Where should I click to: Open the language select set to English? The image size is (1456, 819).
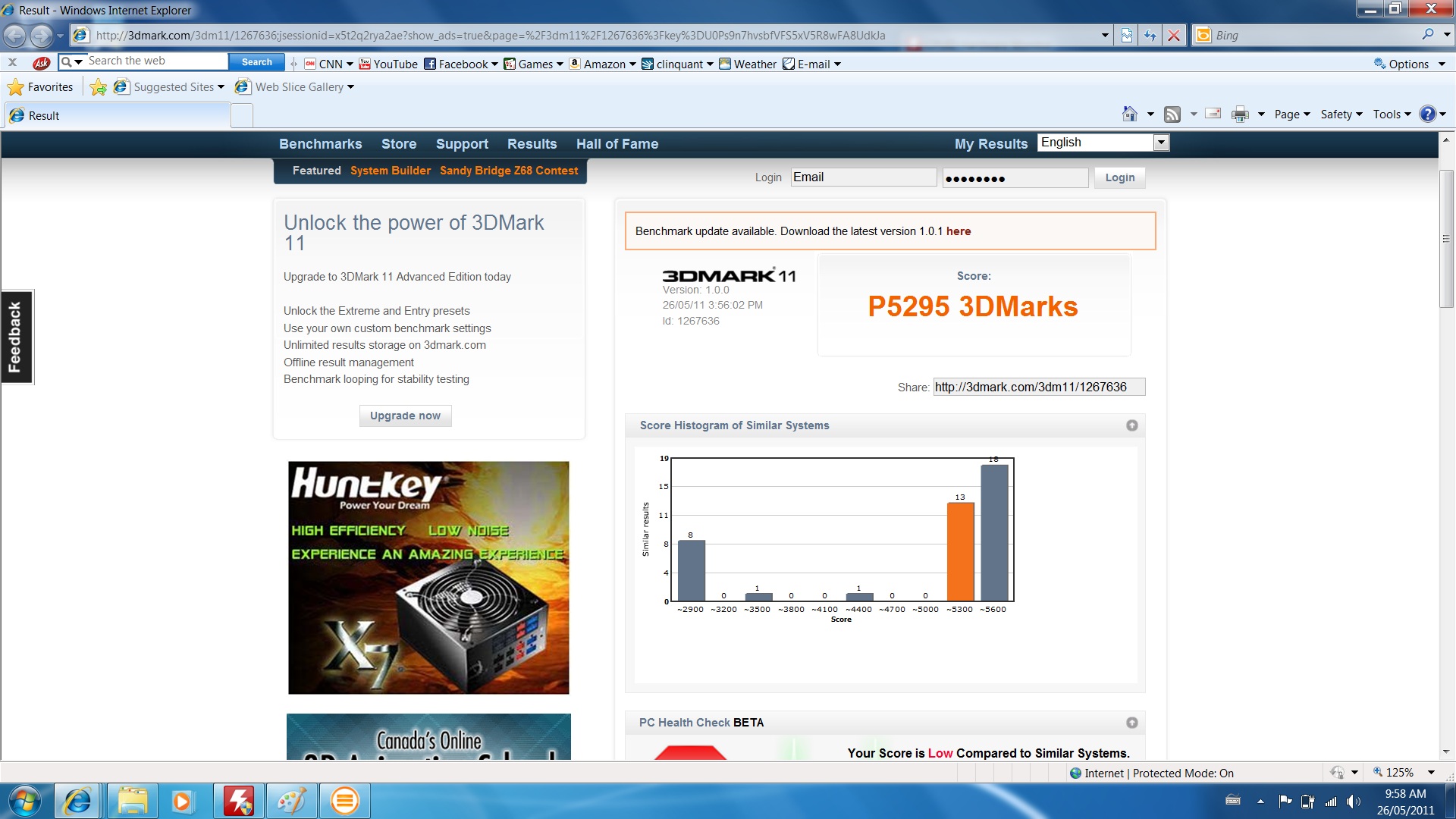(x=1103, y=143)
